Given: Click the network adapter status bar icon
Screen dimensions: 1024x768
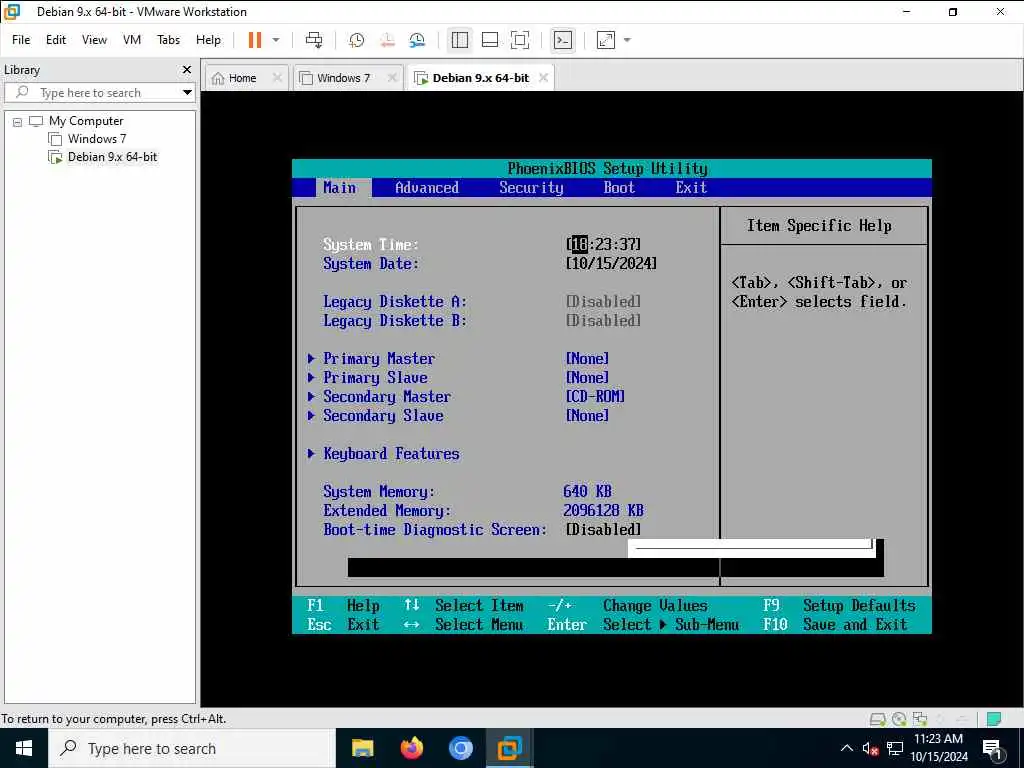Looking at the screenshot, I should [920, 719].
